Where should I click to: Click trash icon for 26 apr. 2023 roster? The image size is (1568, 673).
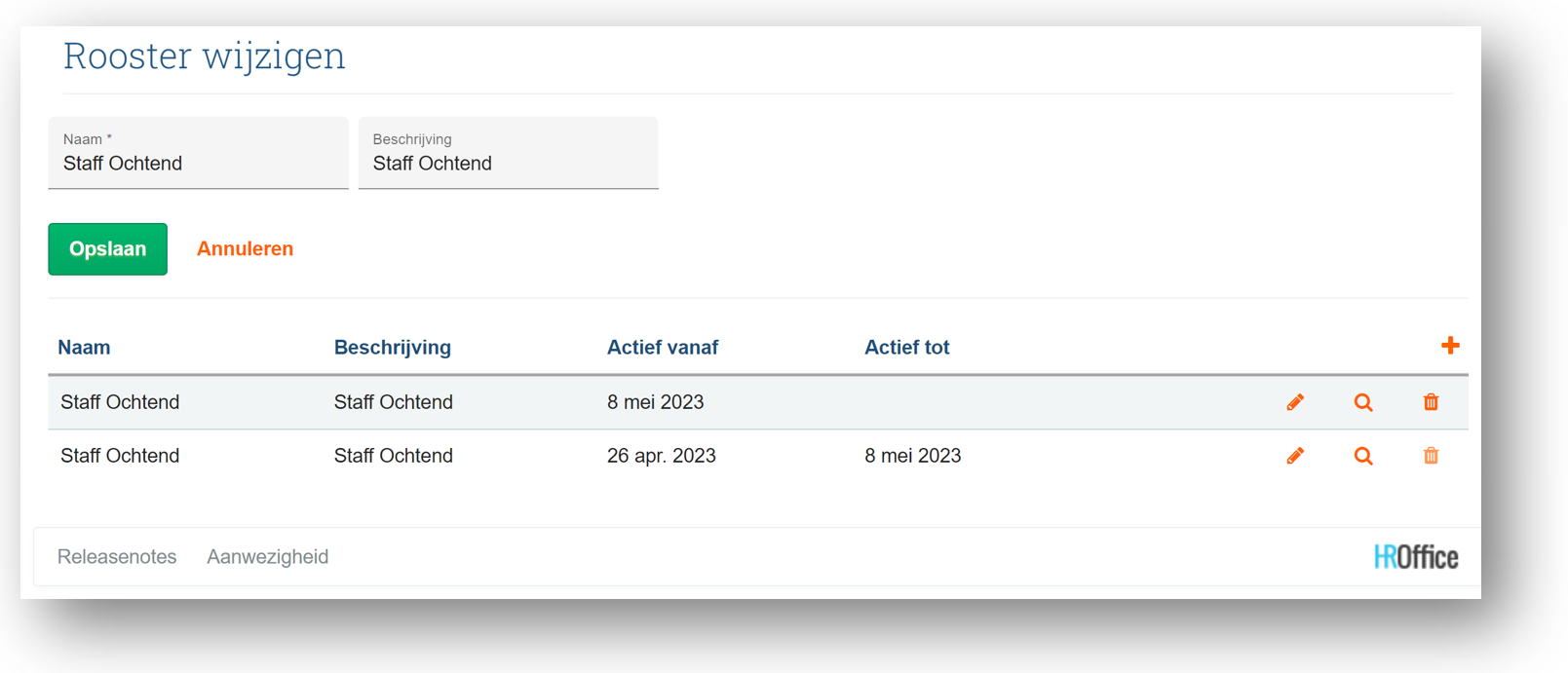coord(1431,456)
